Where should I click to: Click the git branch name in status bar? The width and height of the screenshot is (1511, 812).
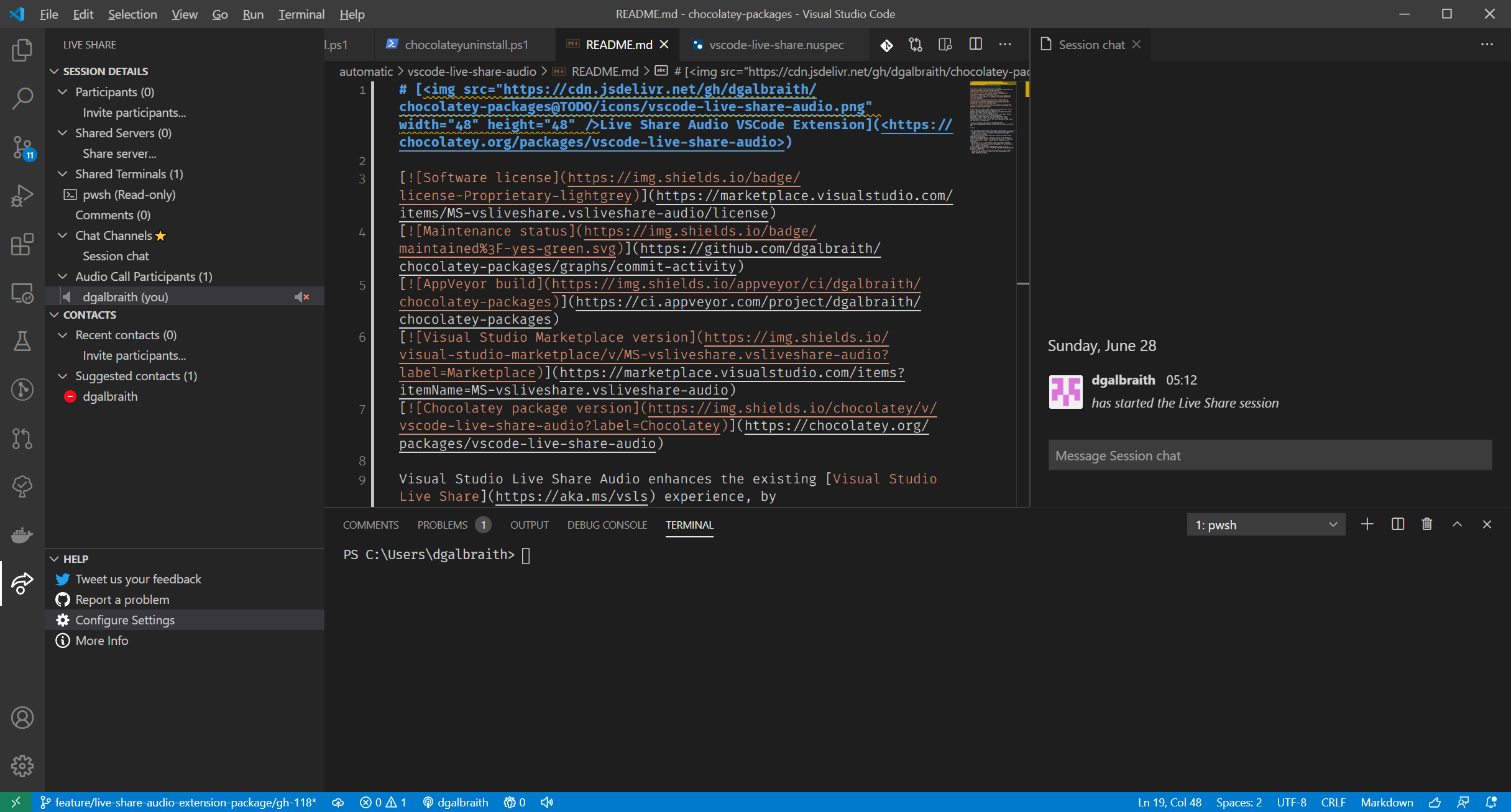pyautogui.click(x=178, y=802)
